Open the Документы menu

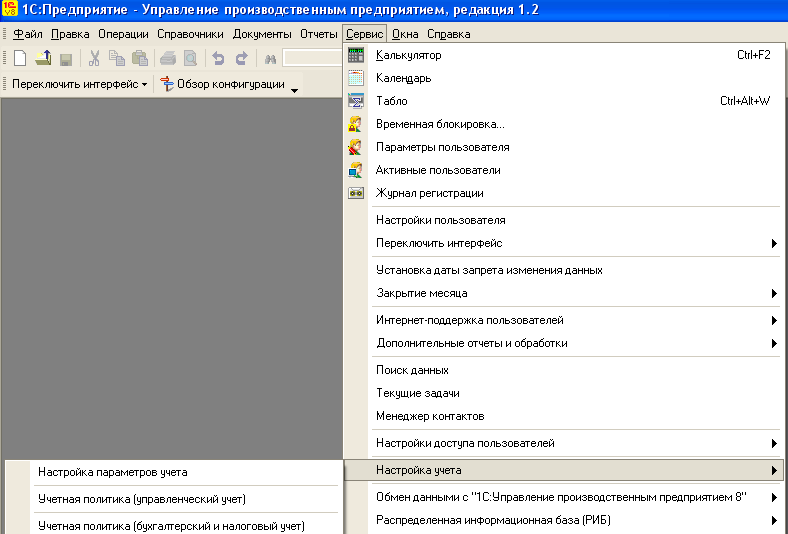262,34
